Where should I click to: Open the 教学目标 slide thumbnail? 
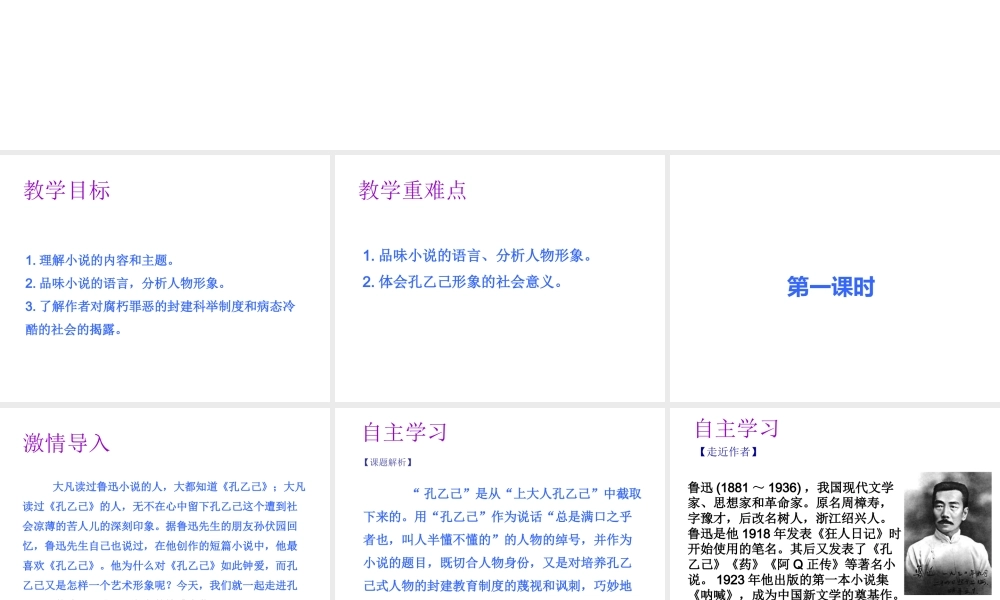pyautogui.click(x=165, y=278)
